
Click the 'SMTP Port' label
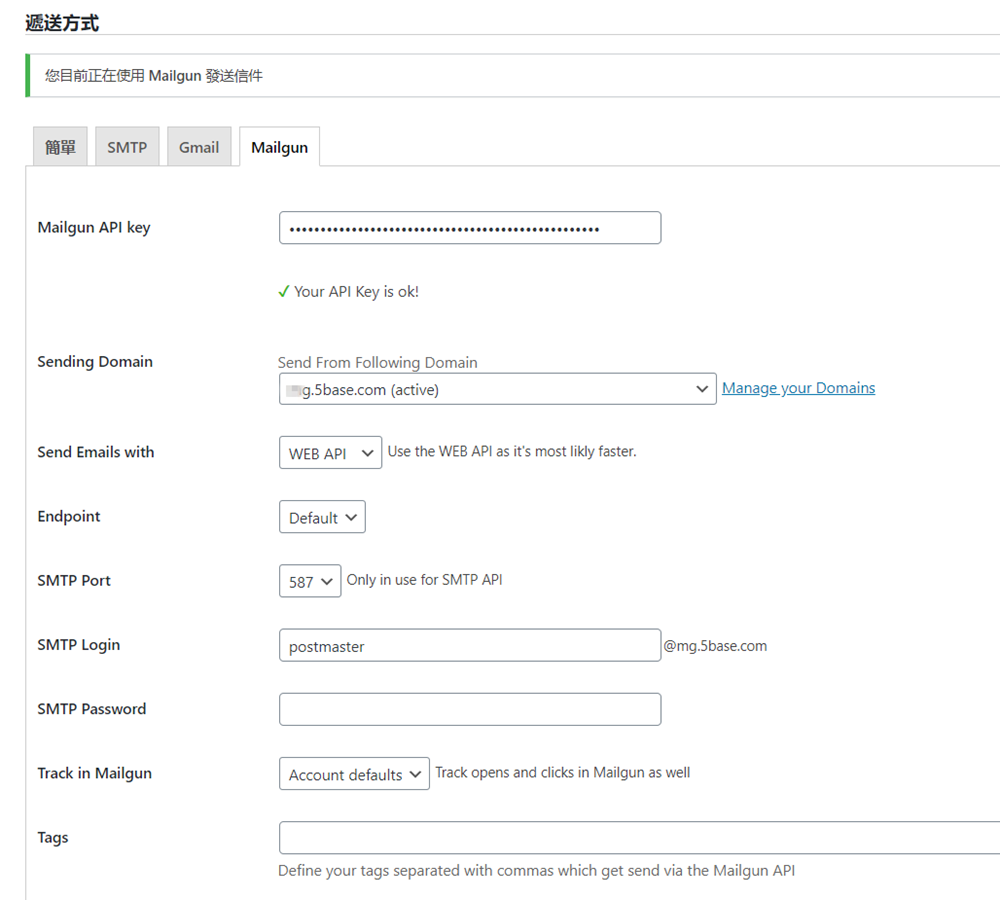pyautogui.click(x=74, y=580)
